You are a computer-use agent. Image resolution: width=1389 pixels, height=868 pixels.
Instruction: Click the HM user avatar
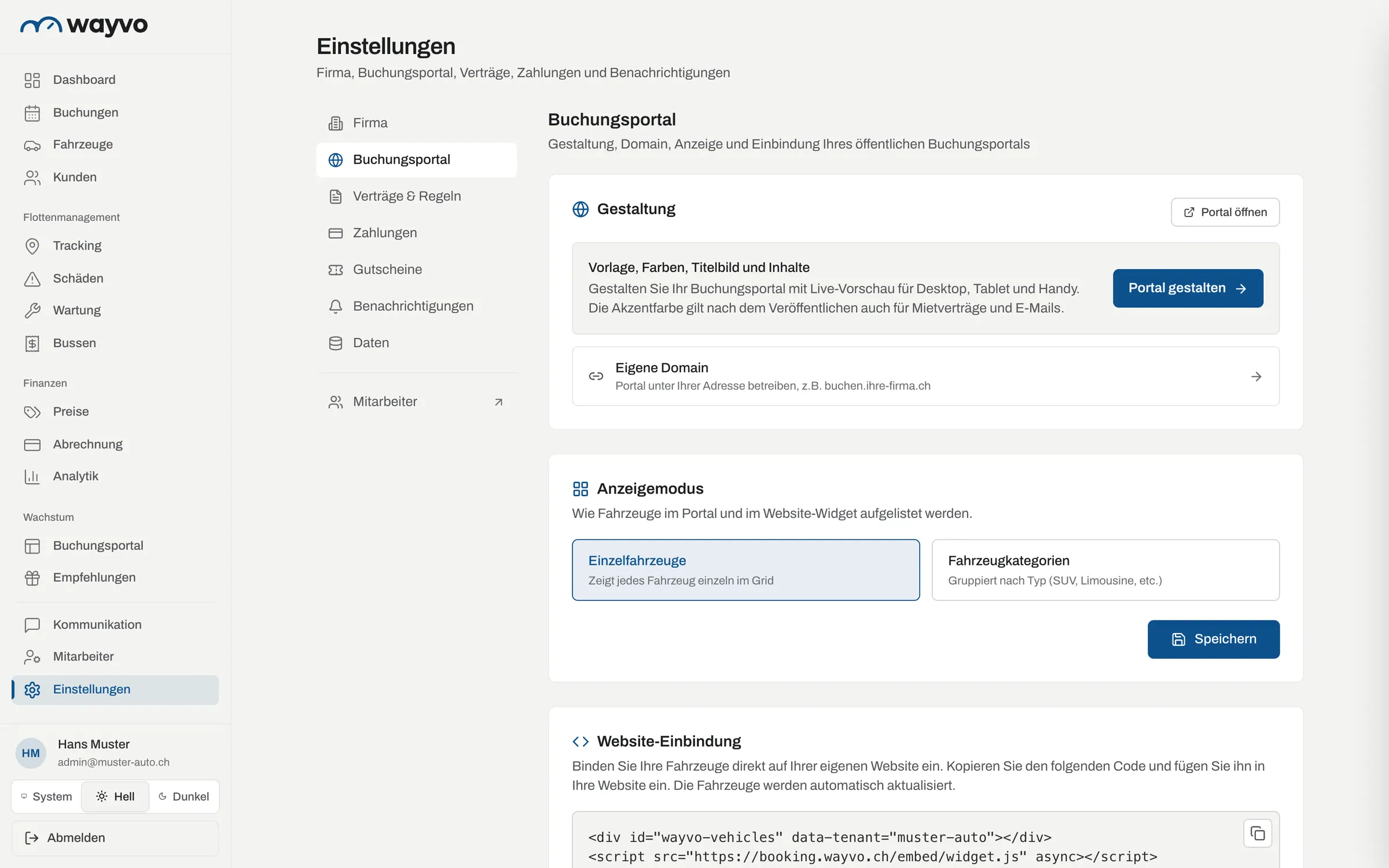pos(31,753)
